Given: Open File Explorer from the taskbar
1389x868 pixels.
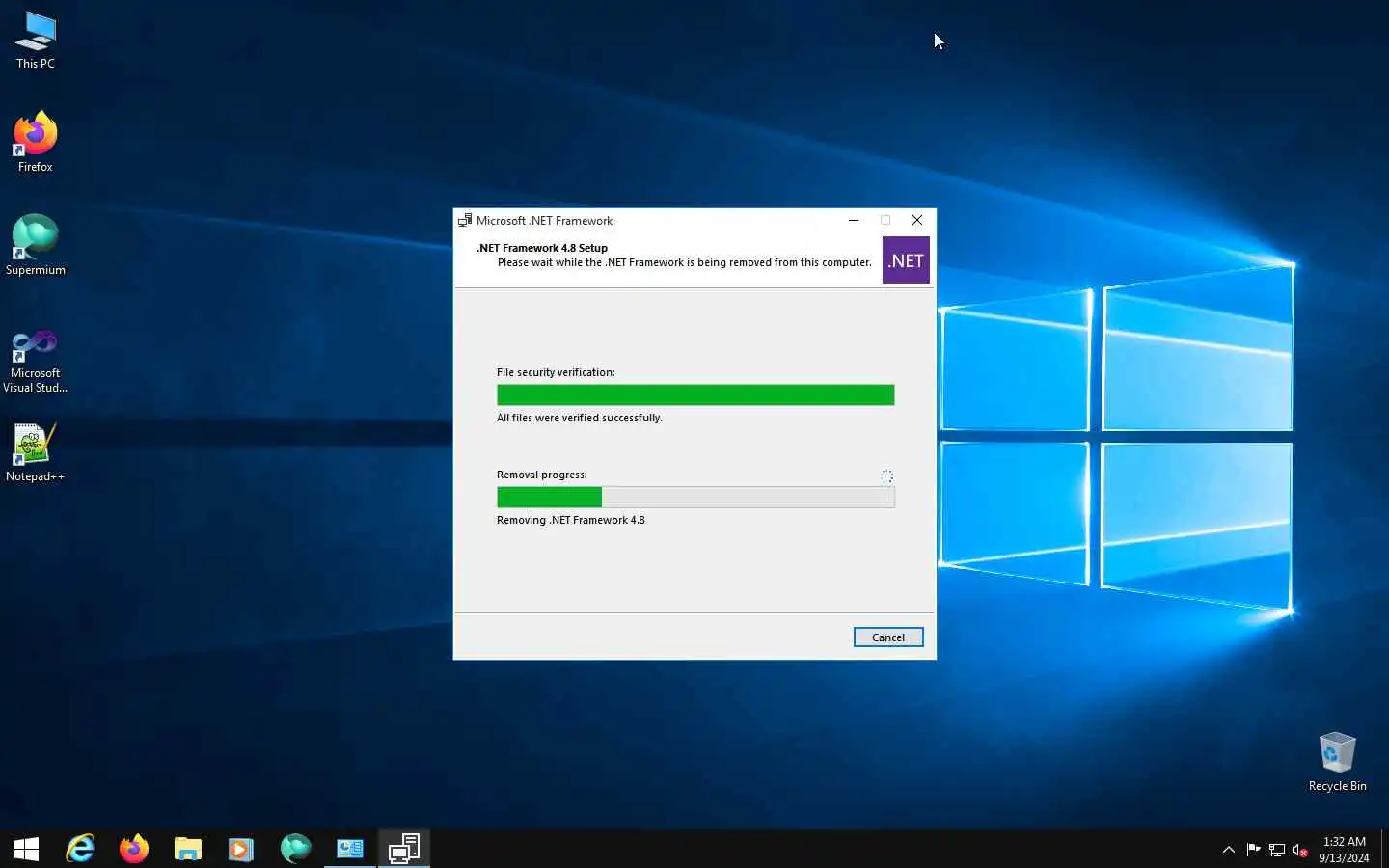Looking at the screenshot, I should (188, 849).
